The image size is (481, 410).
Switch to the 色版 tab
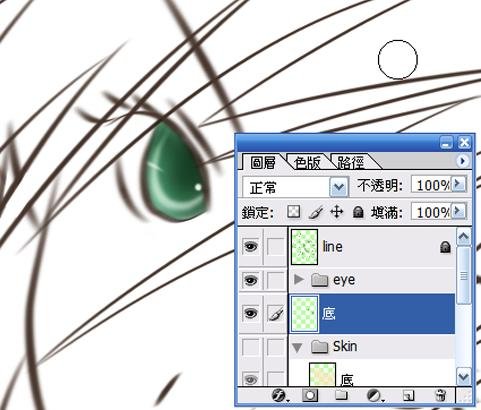pyautogui.click(x=307, y=162)
